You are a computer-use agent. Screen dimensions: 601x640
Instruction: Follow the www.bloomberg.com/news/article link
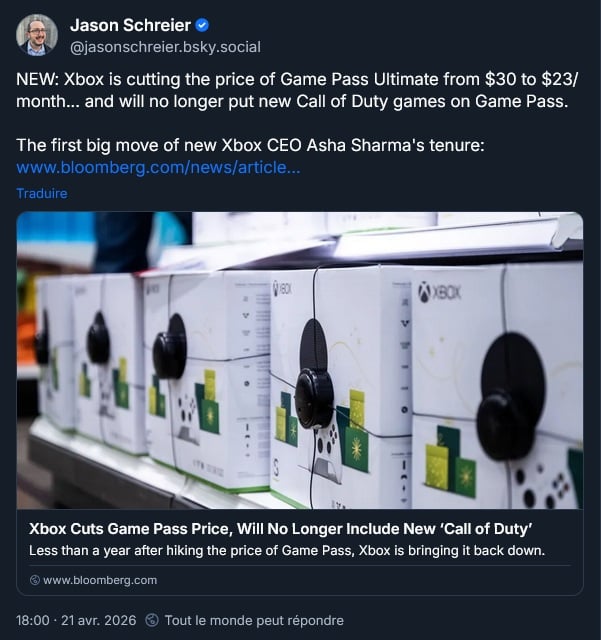coord(158,168)
